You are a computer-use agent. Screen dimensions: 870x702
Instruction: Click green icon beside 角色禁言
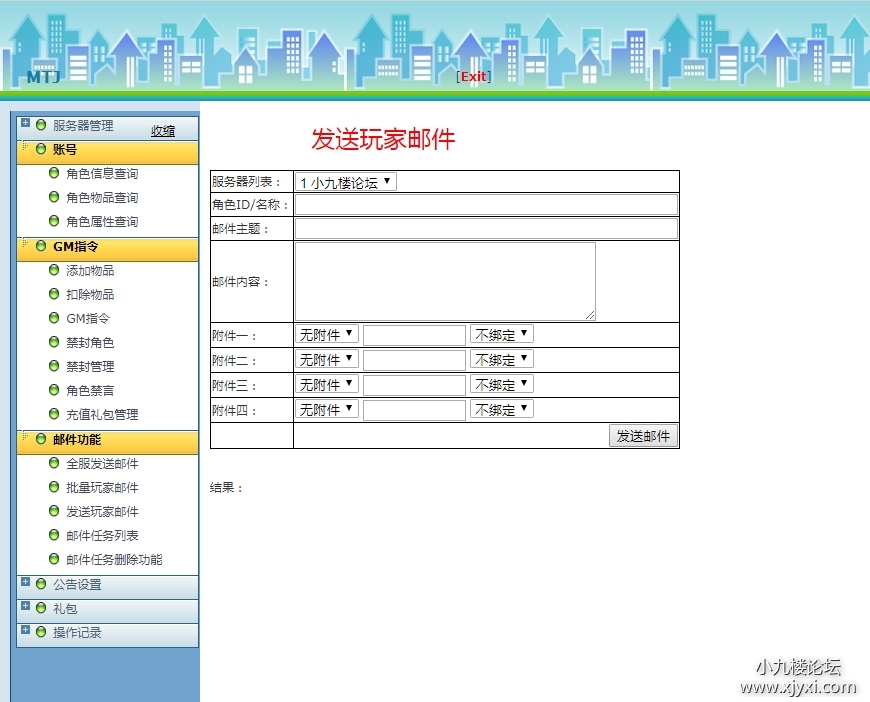click(x=54, y=390)
